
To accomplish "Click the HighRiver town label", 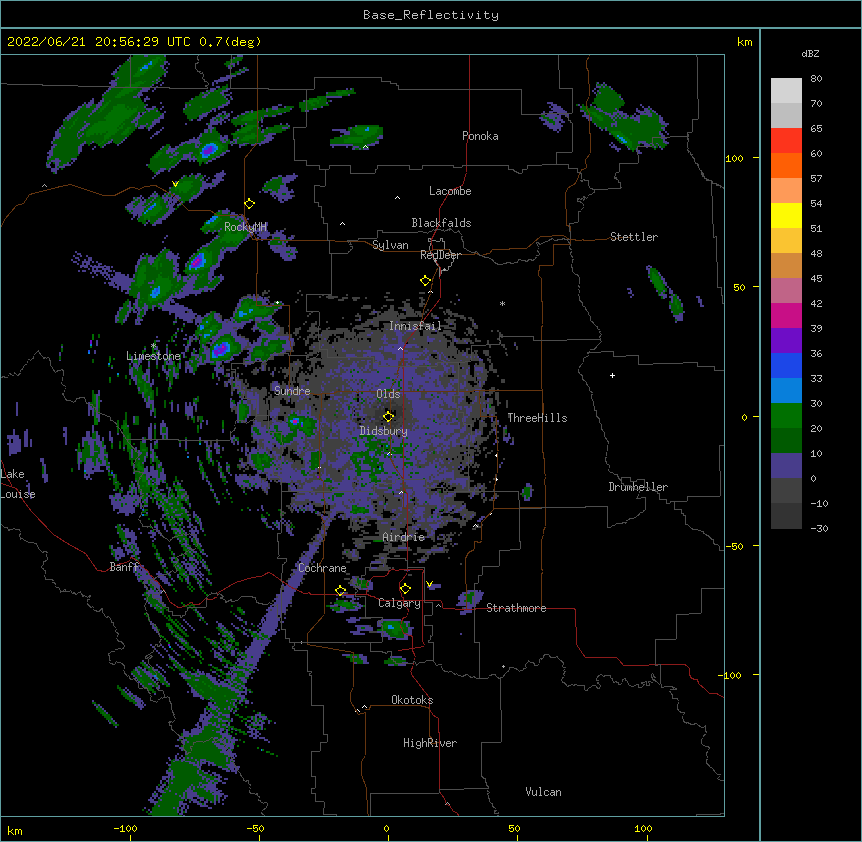I will (430, 743).
